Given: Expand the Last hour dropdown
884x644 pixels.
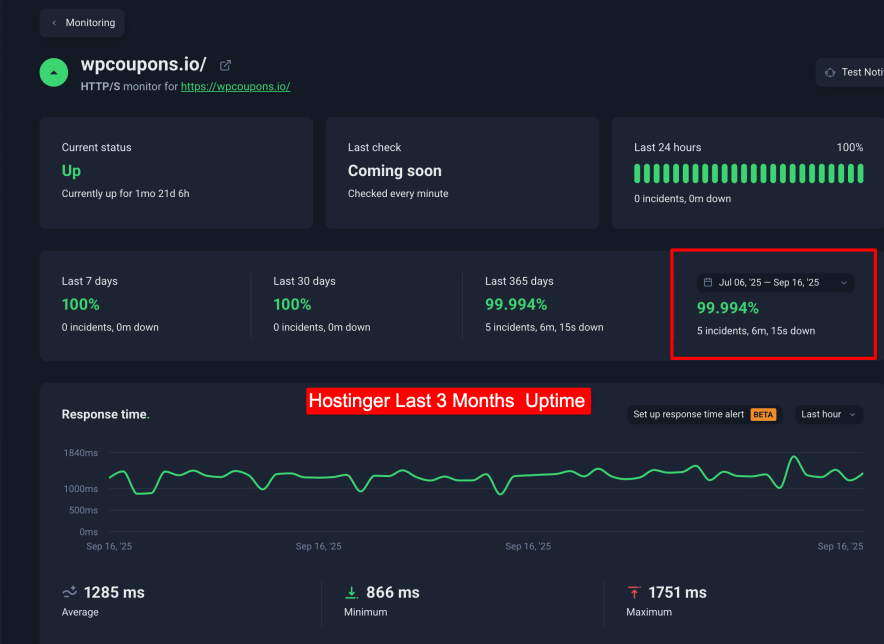Looking at the screenshot, I should click(828, 414).
